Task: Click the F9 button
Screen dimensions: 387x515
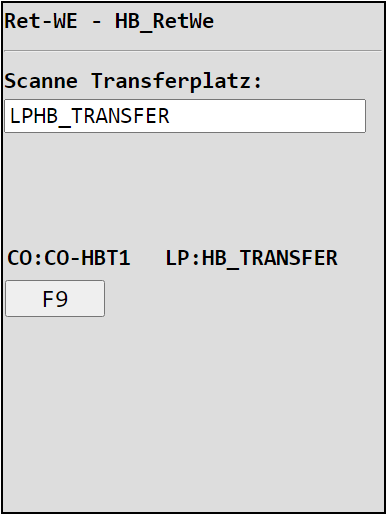Action: click(55, 298)
